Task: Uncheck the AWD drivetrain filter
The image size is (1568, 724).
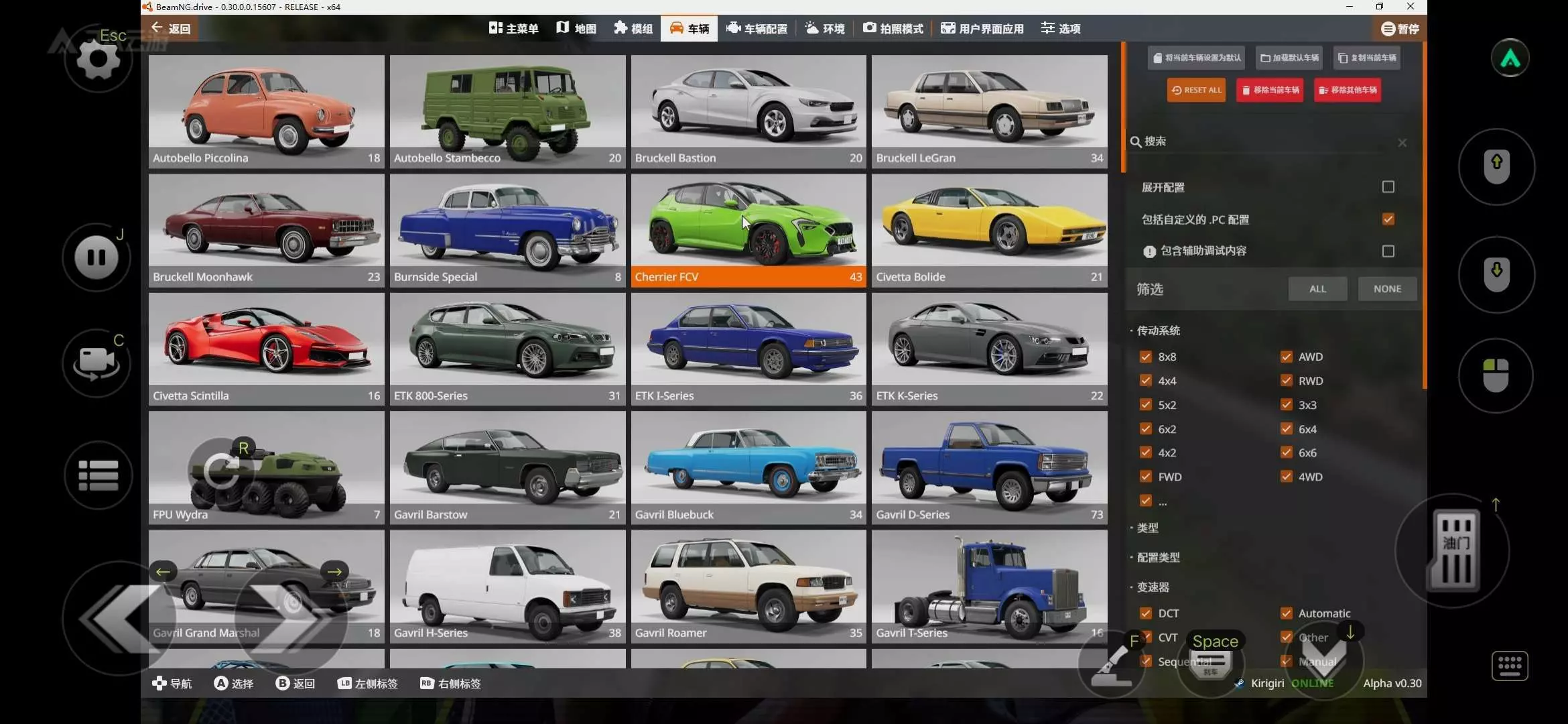Action: pos(1286,357)
